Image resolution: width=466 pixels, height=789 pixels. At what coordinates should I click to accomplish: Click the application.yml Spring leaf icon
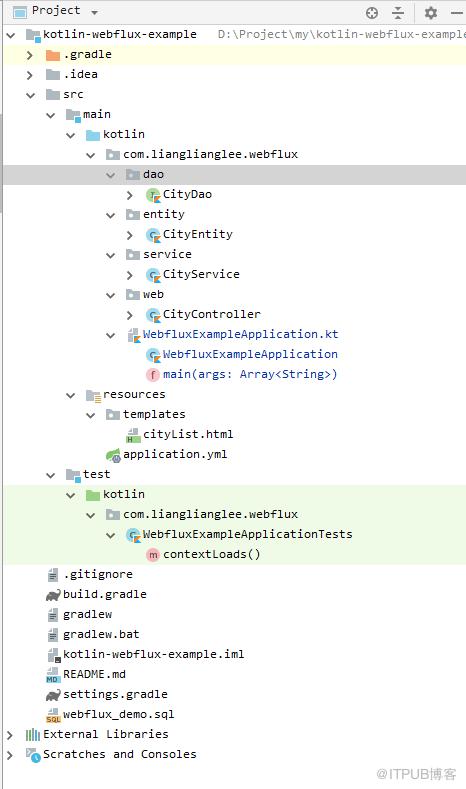(113, 455)
